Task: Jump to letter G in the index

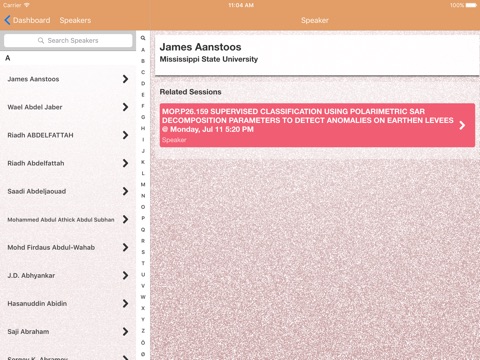Action: 143,117
